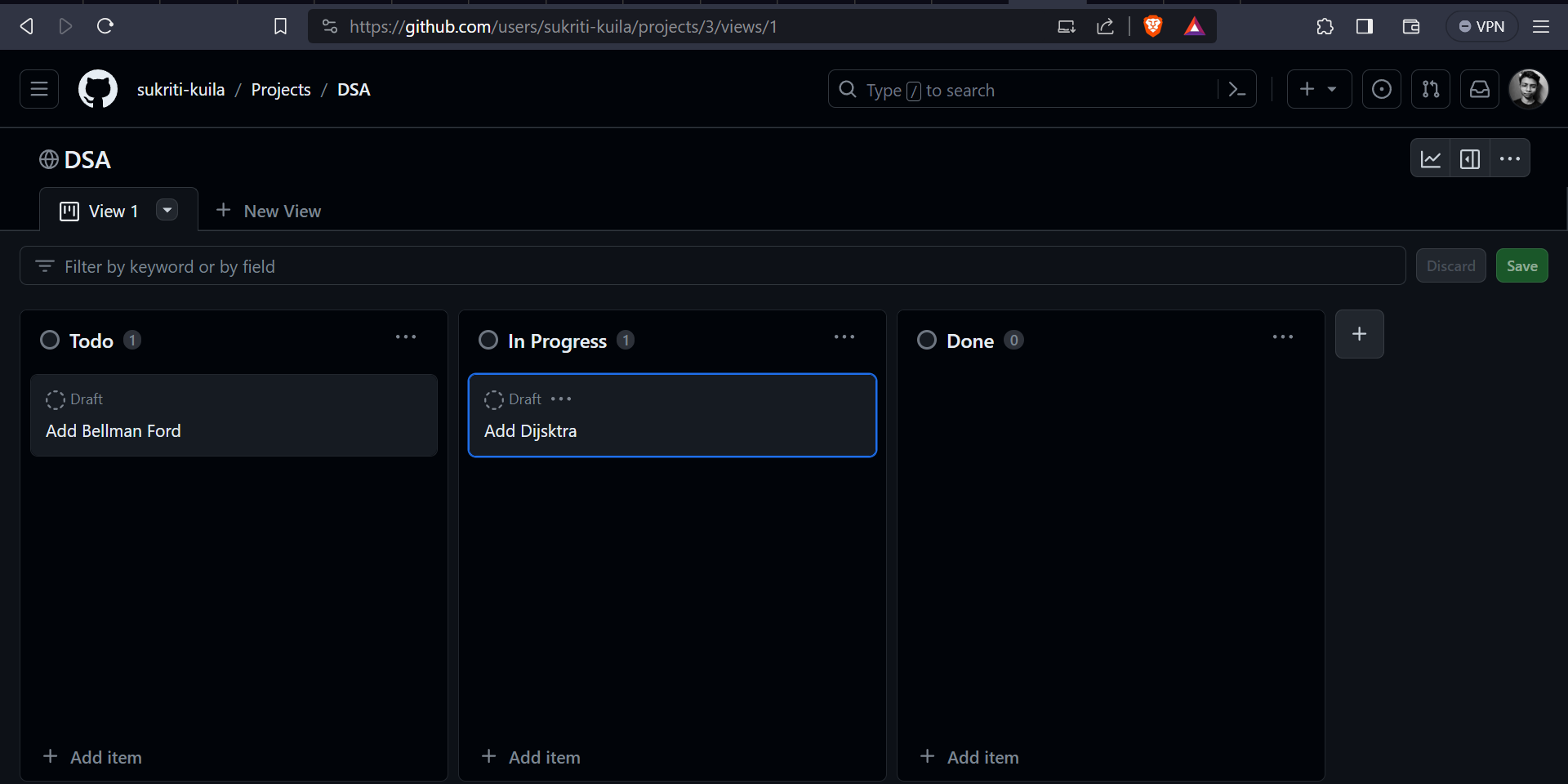The image size is (1568, 784).
Task: Open the navigation hamburger menu
Action: (x=38, y=89)
